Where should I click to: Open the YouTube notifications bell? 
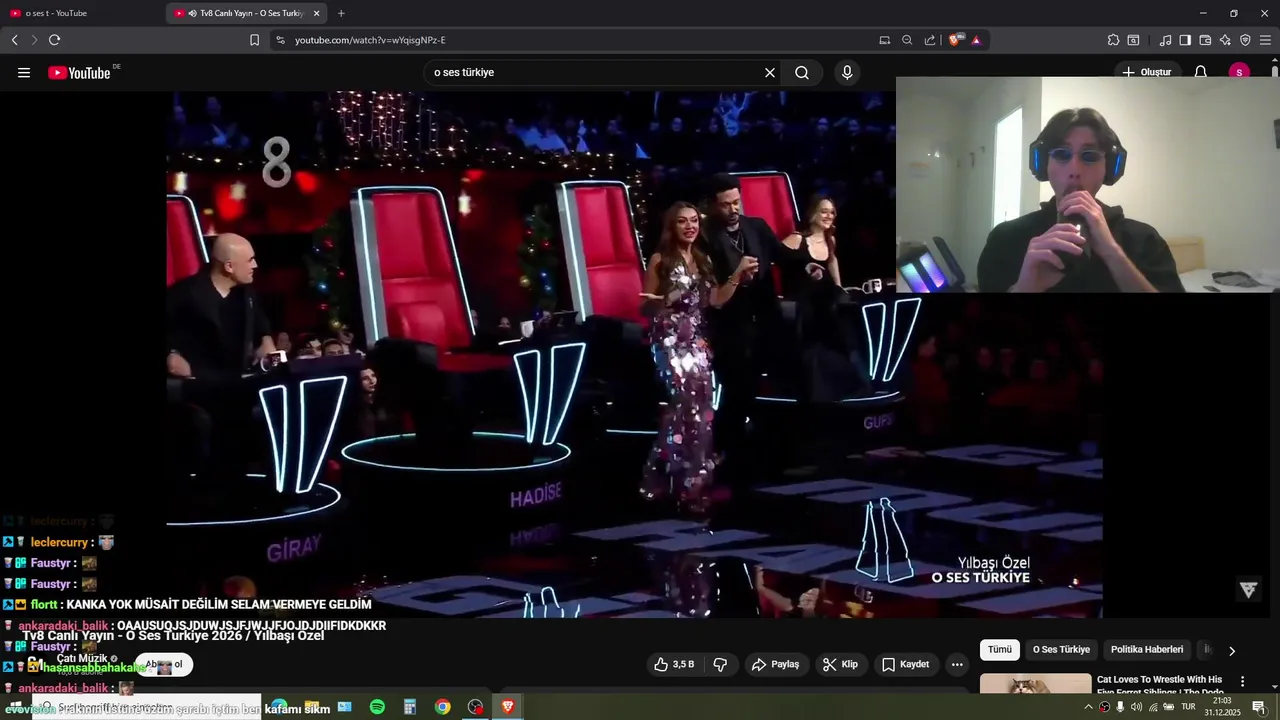[x=1201, y=72]
